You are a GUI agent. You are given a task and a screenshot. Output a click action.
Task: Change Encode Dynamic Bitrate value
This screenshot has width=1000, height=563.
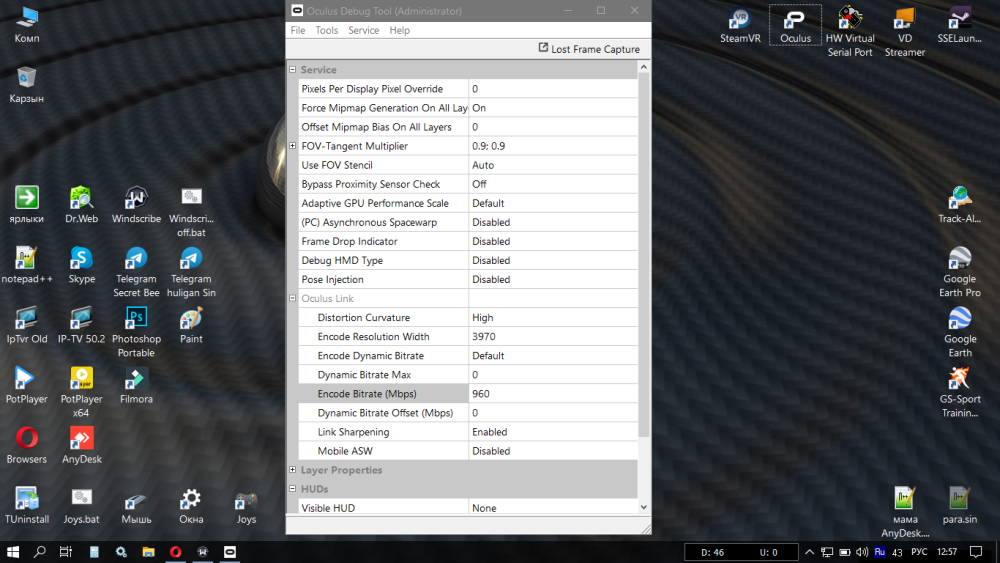[553, 356]
